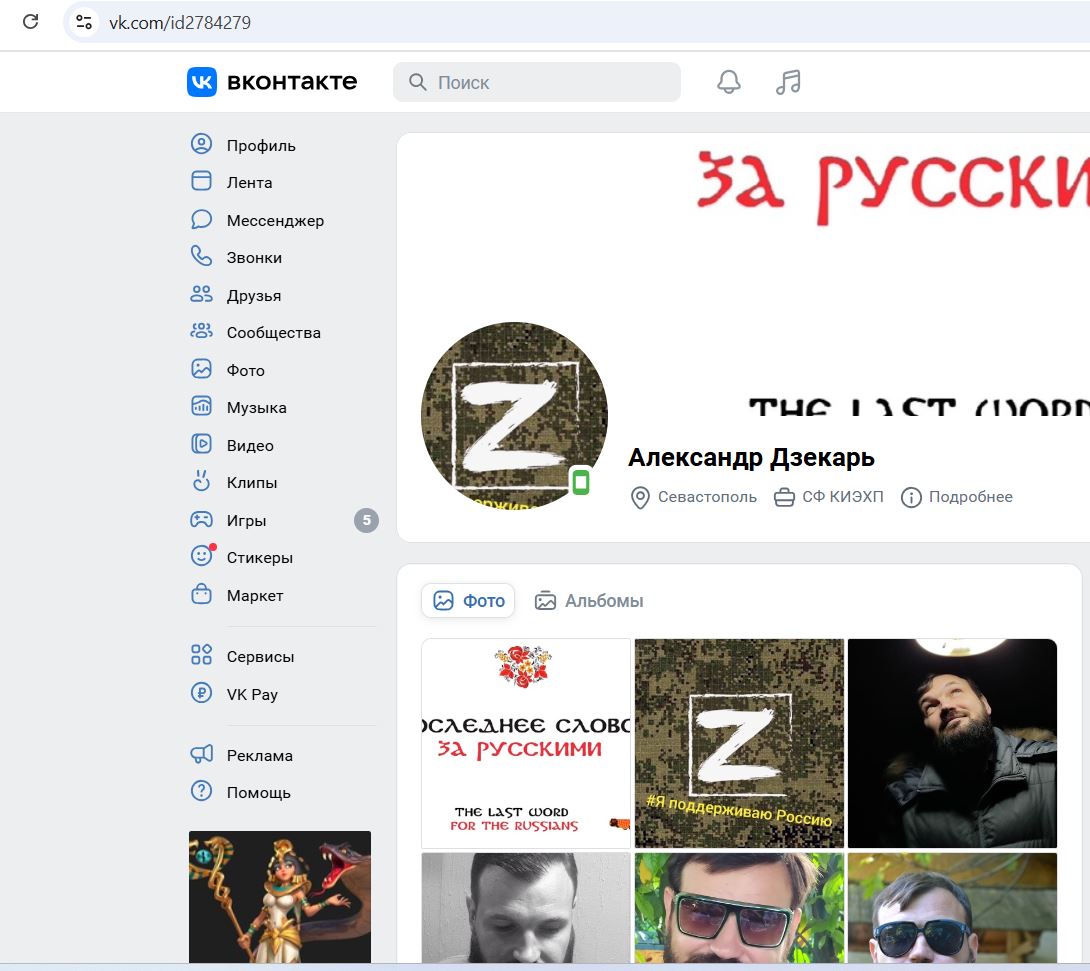This screenshot has width=1090, height=971.
Task: Click the Маркет shopping bag icon
Action: tap(202, 594)
